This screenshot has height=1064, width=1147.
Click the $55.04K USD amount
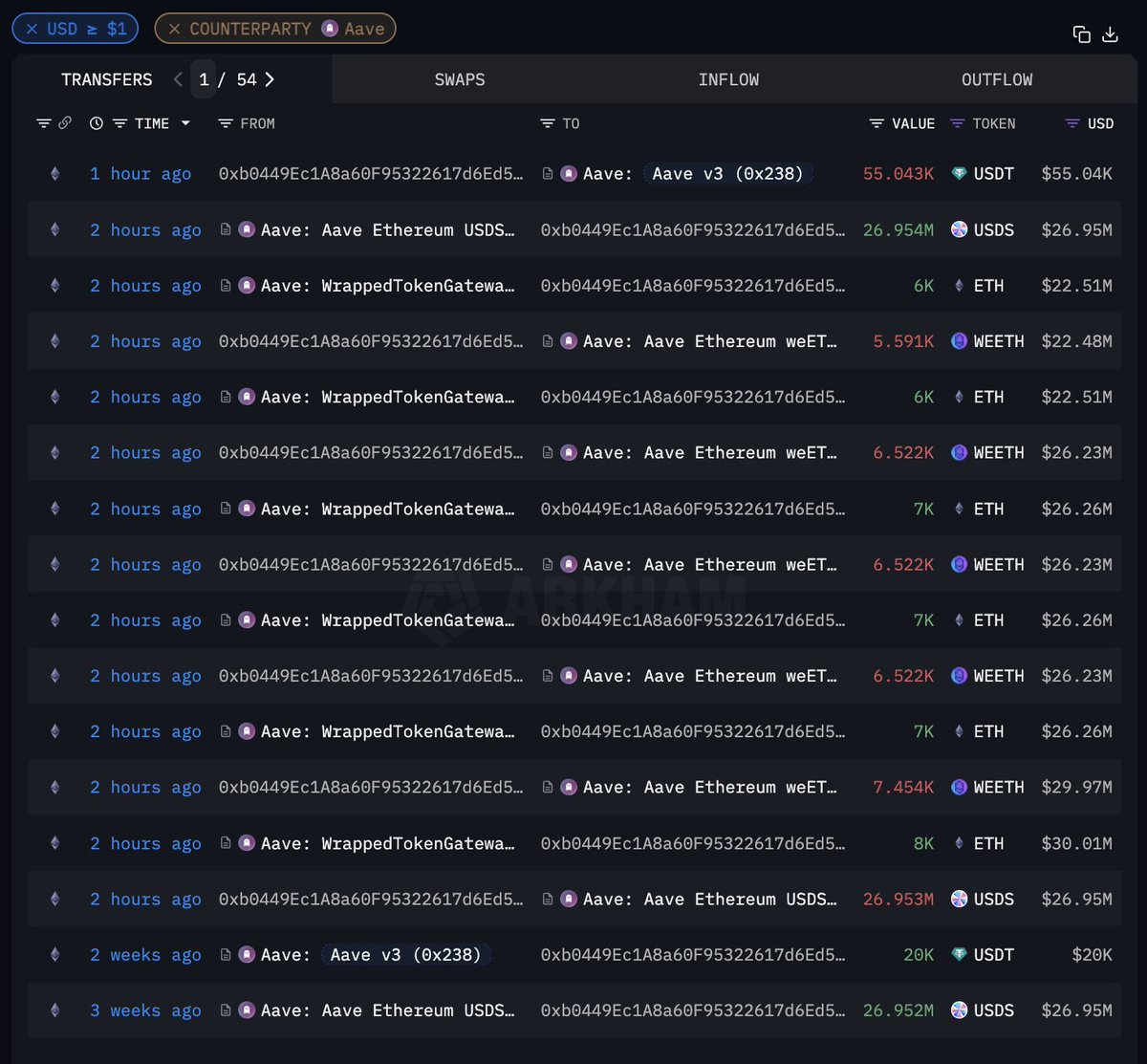(1077, 174)
